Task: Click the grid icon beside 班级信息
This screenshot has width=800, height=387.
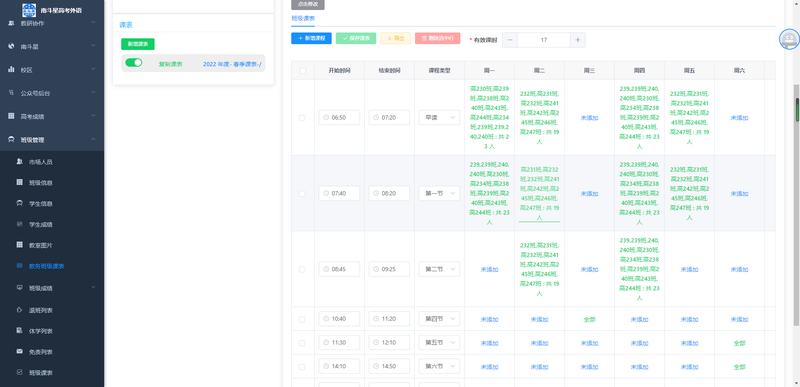Action: pyautogui.click(x=19, y=183)
